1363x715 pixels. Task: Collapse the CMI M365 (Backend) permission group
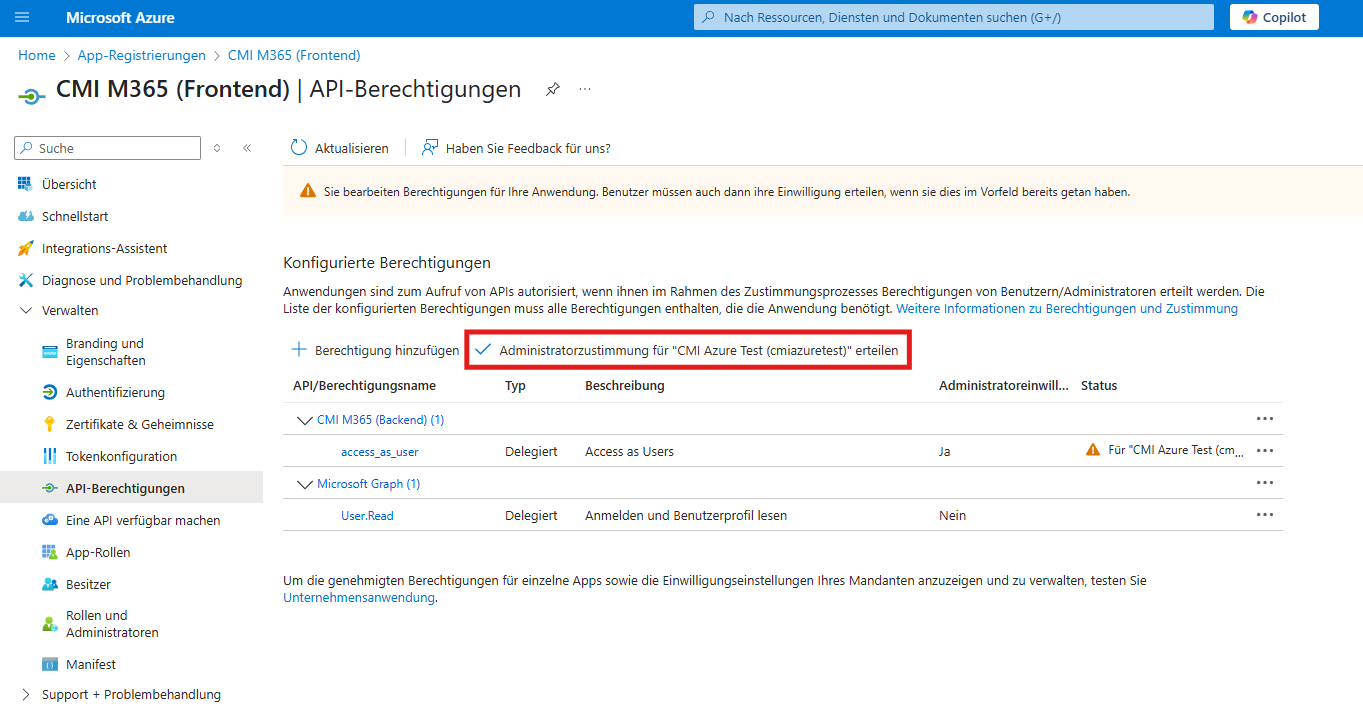tap(306, 419)
